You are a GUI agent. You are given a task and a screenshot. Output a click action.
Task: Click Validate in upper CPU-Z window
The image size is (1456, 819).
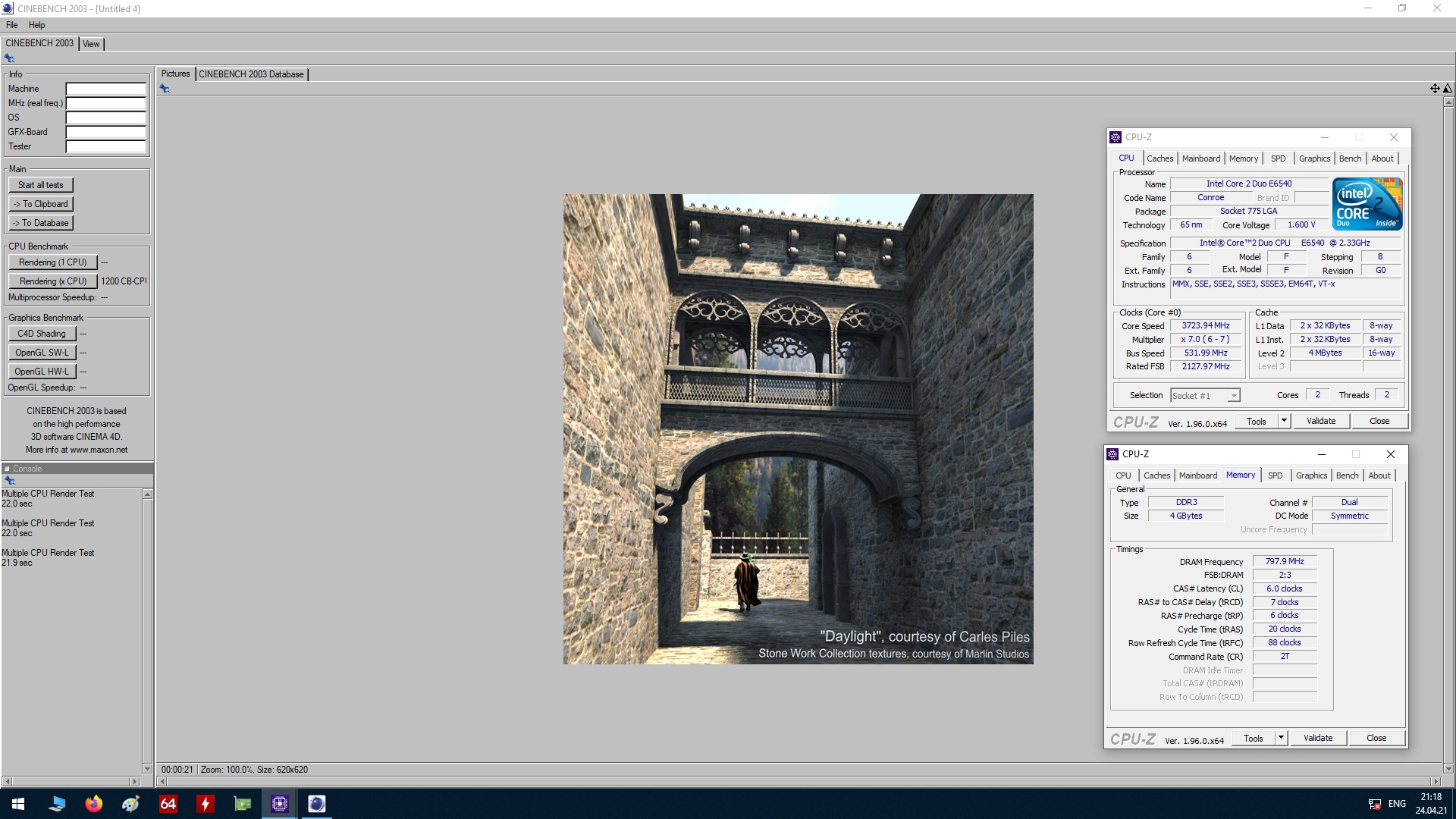(x=1321, y=421)
